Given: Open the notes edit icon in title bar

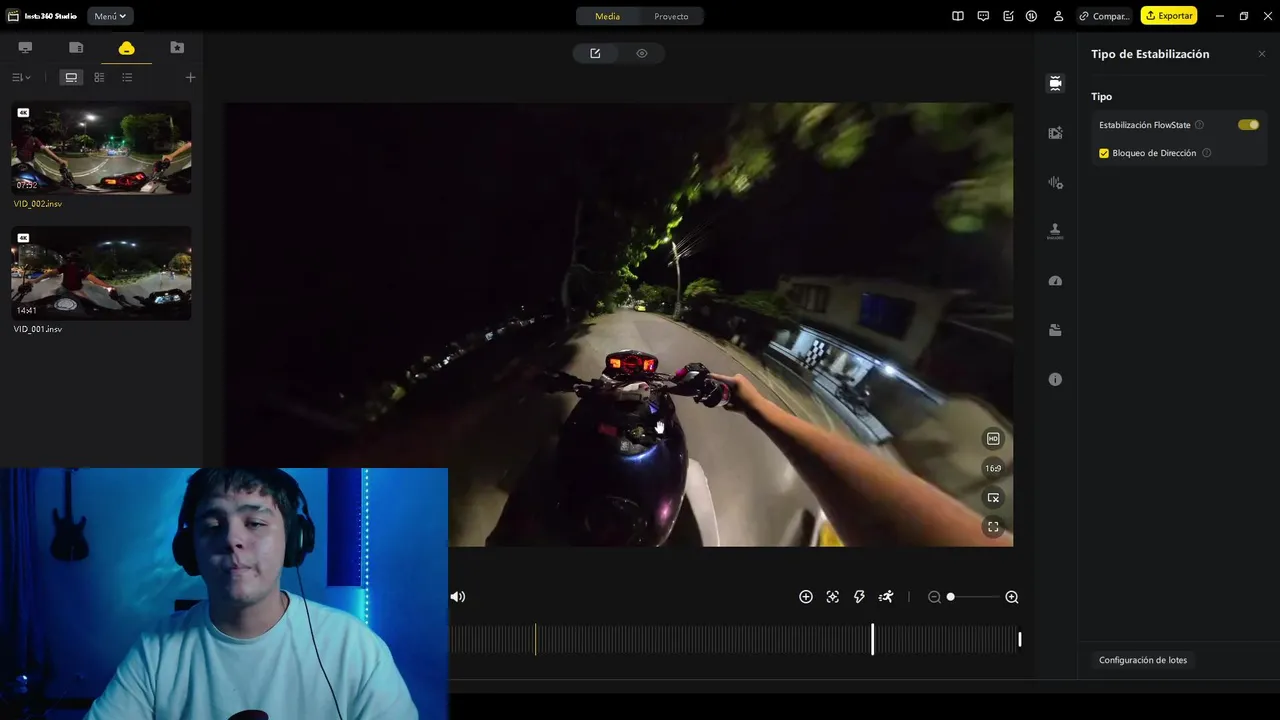Looking at the screenshot, I should (x=1008, y=16).
